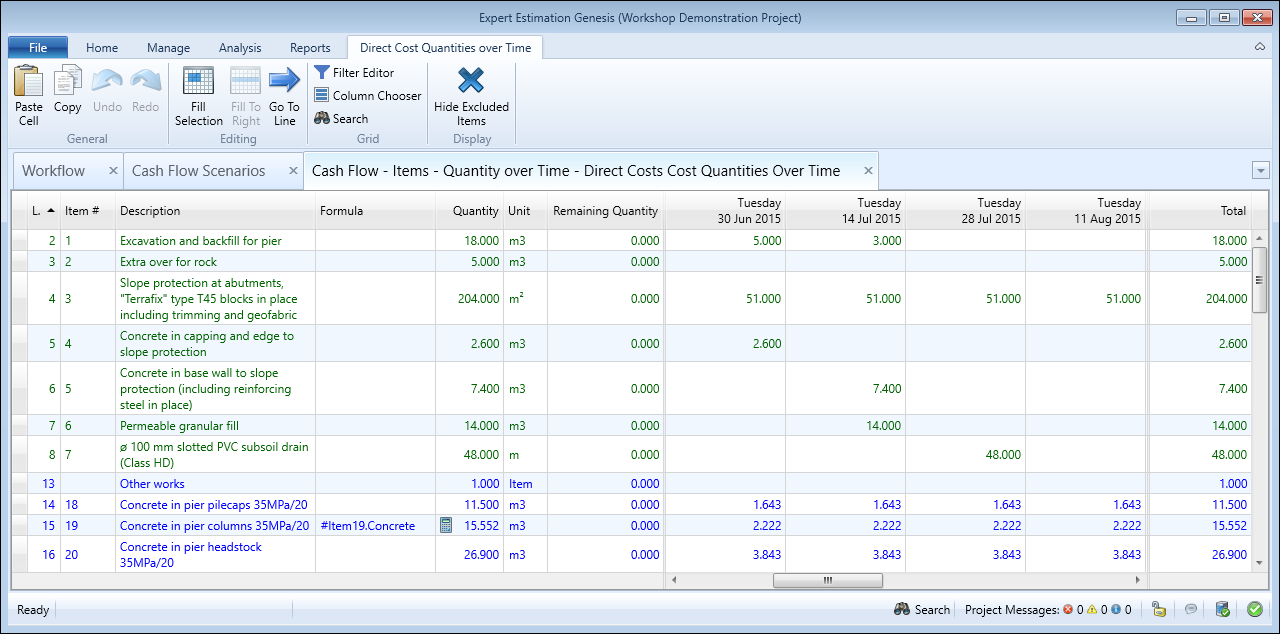Switch to the Analysis ribbon tab

coord(240,48)
